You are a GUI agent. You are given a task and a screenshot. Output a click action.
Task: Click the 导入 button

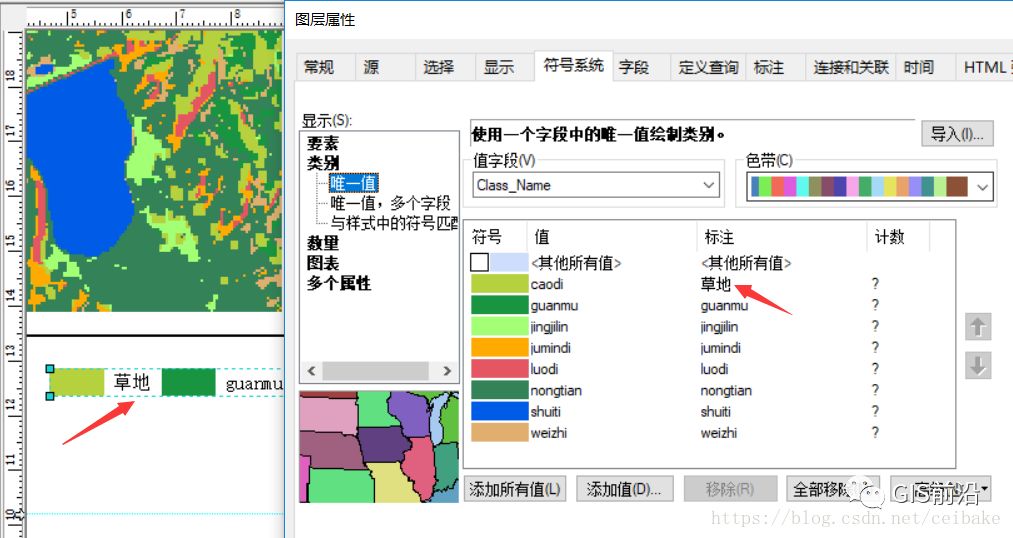pos(957,134)
